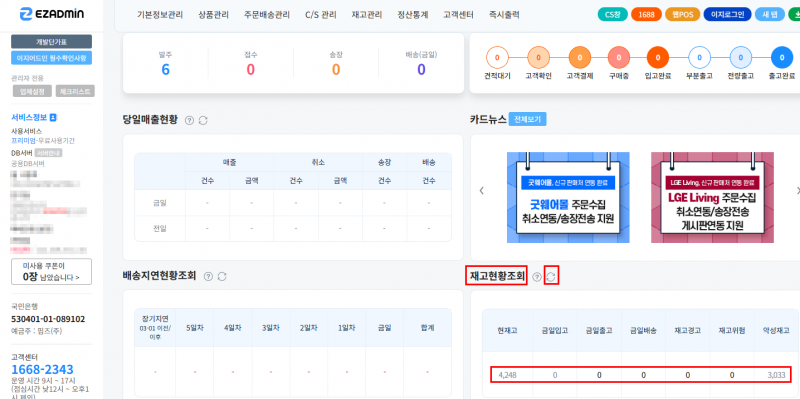Refresh the 배송지연현황조회 panel

(x=222, y=276)
